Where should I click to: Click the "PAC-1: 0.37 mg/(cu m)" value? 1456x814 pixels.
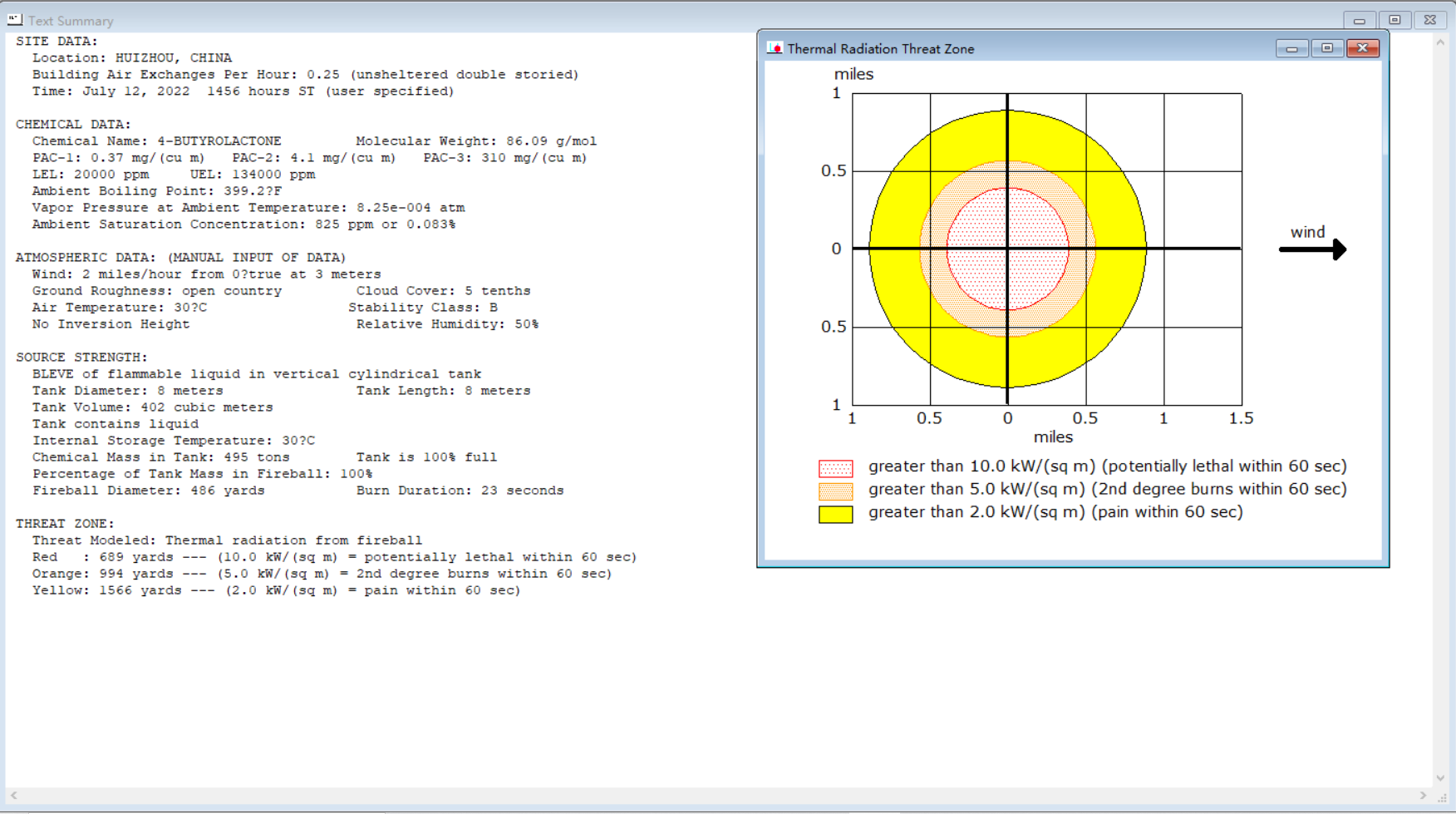[118, 158]
